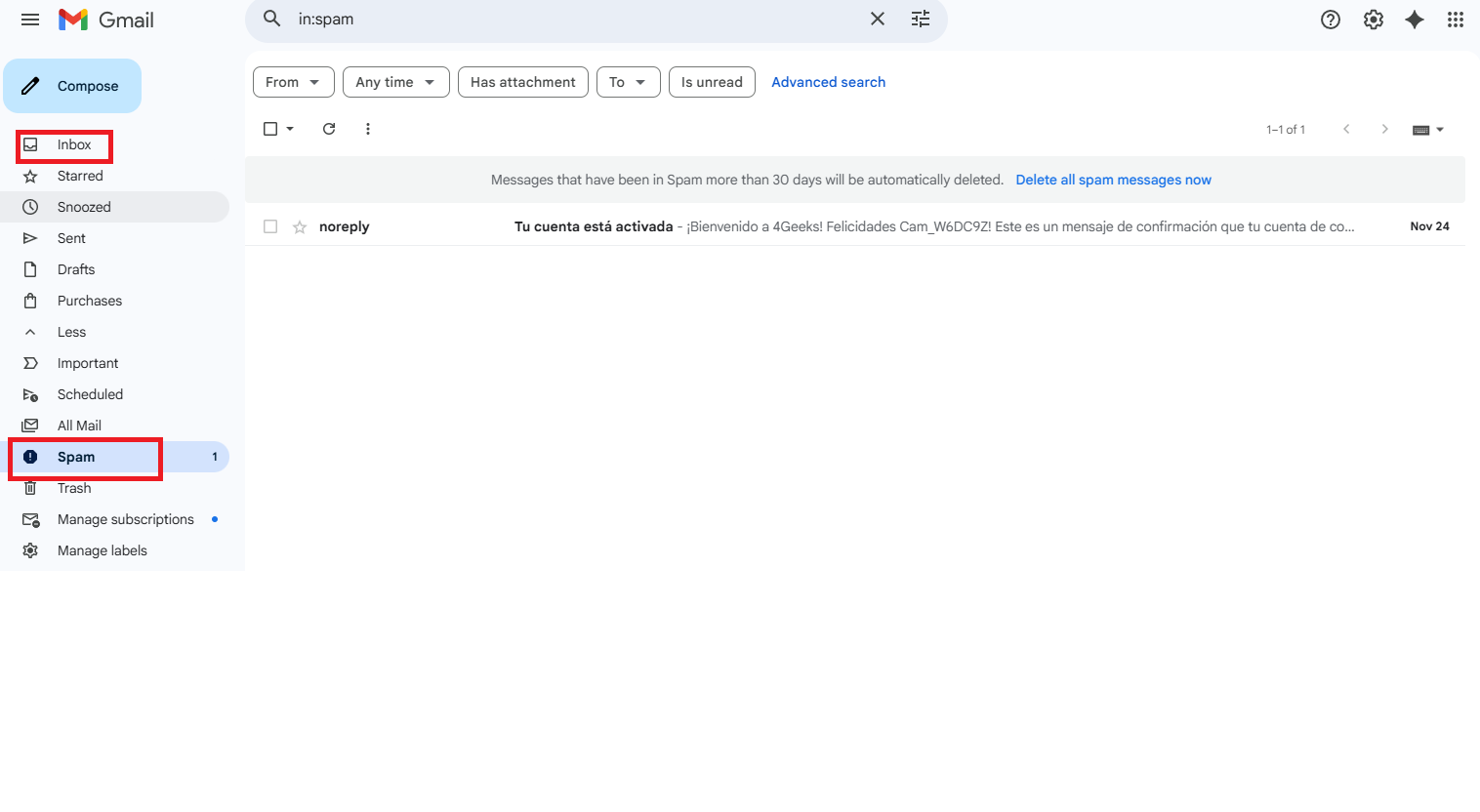Viewport: 1480px width, 812px height.
Task: Go to the Sent folder
Action: 71,238
